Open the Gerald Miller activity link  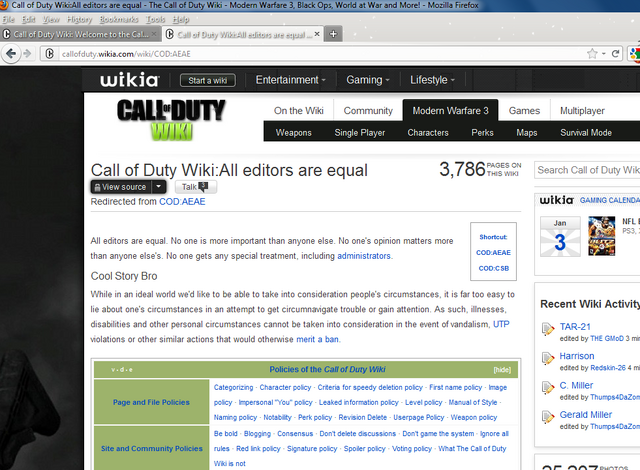pyautogui.click(x=585, y=415)
